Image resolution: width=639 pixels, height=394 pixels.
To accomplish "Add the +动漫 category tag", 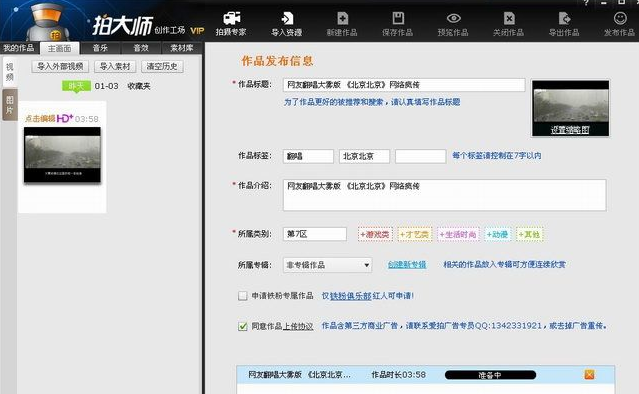I will coord(498,234).
